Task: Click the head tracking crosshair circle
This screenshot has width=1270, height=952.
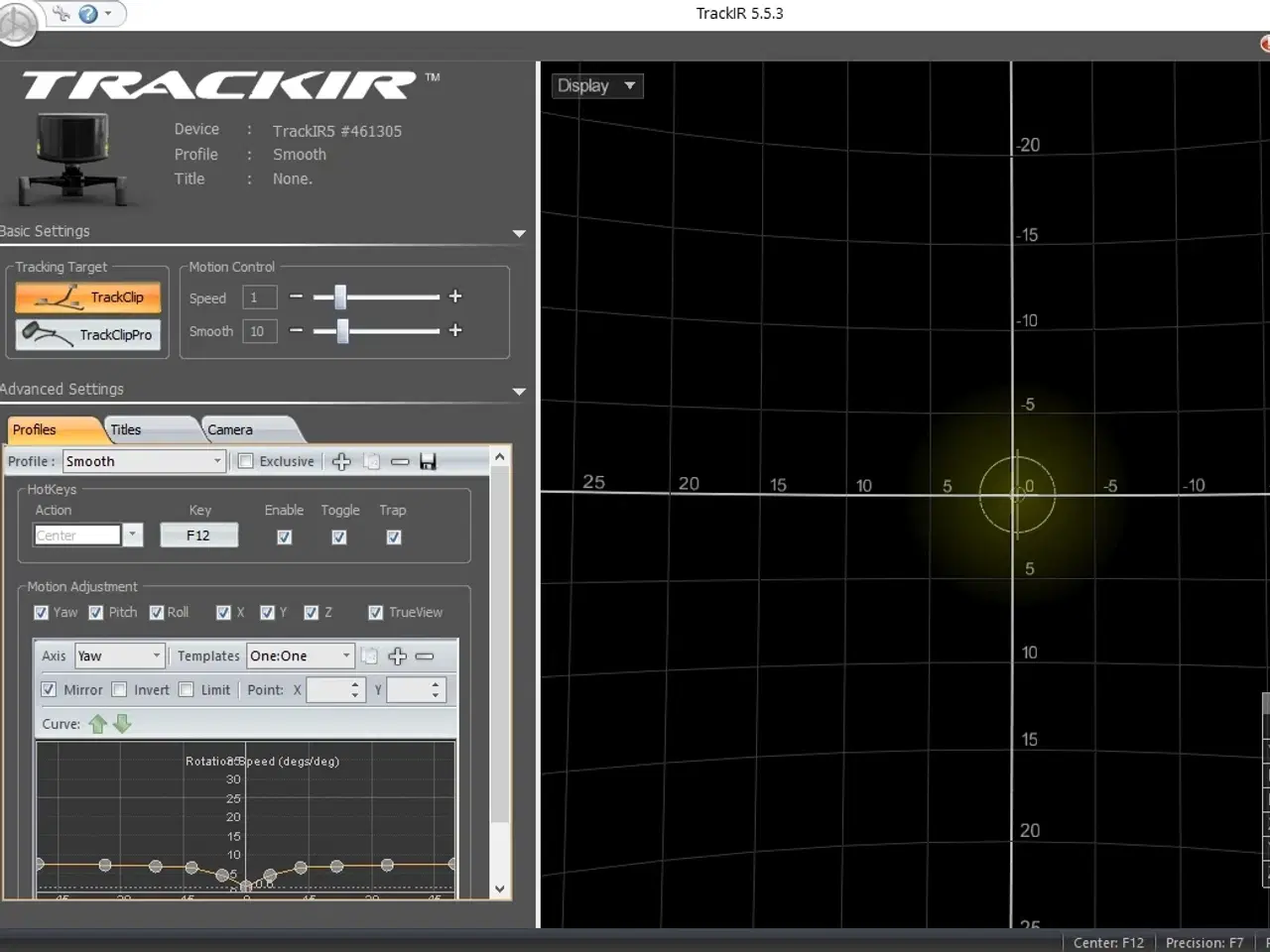Action: [1017, 494]
